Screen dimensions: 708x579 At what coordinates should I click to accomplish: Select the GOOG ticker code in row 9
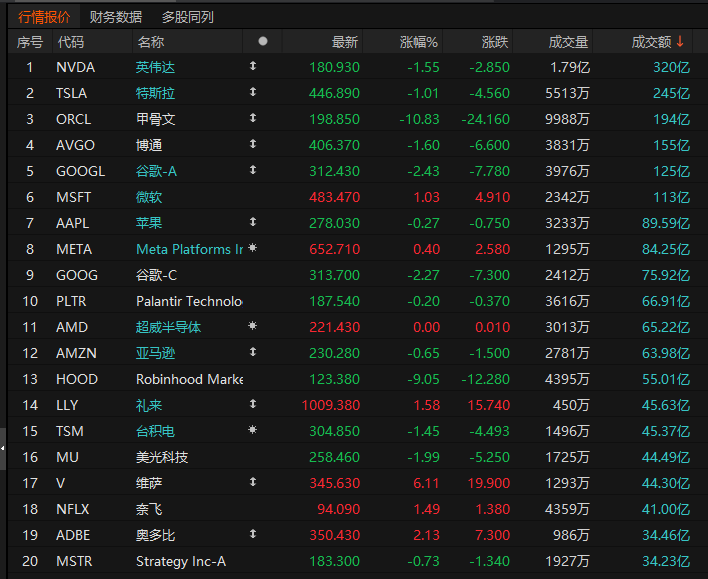click(x=77, y=275)
